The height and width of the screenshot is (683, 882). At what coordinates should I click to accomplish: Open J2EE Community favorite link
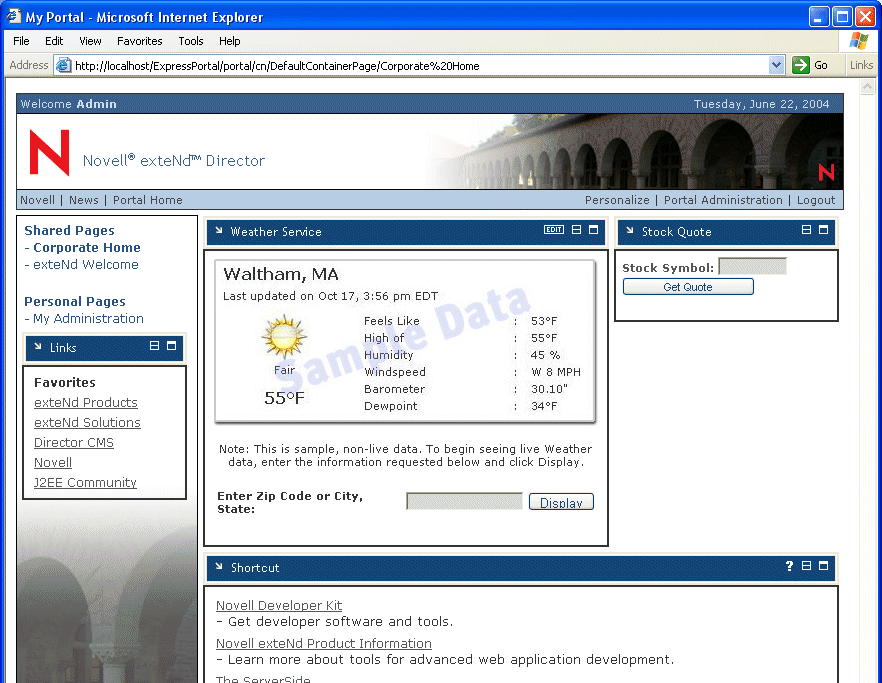tap(85, 483)
